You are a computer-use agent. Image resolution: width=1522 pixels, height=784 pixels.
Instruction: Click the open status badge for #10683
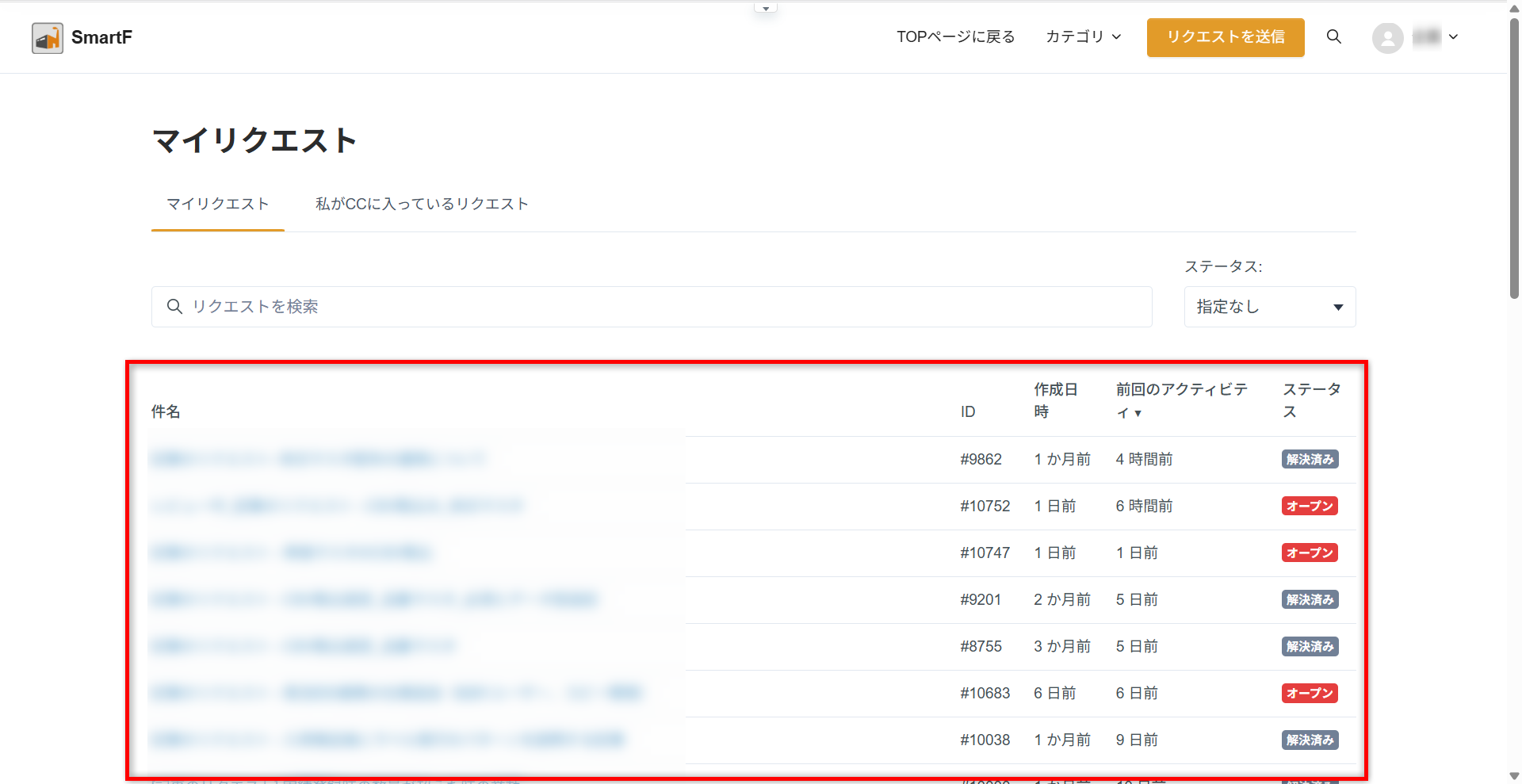pyautogui.click(x=1310, y=693)
